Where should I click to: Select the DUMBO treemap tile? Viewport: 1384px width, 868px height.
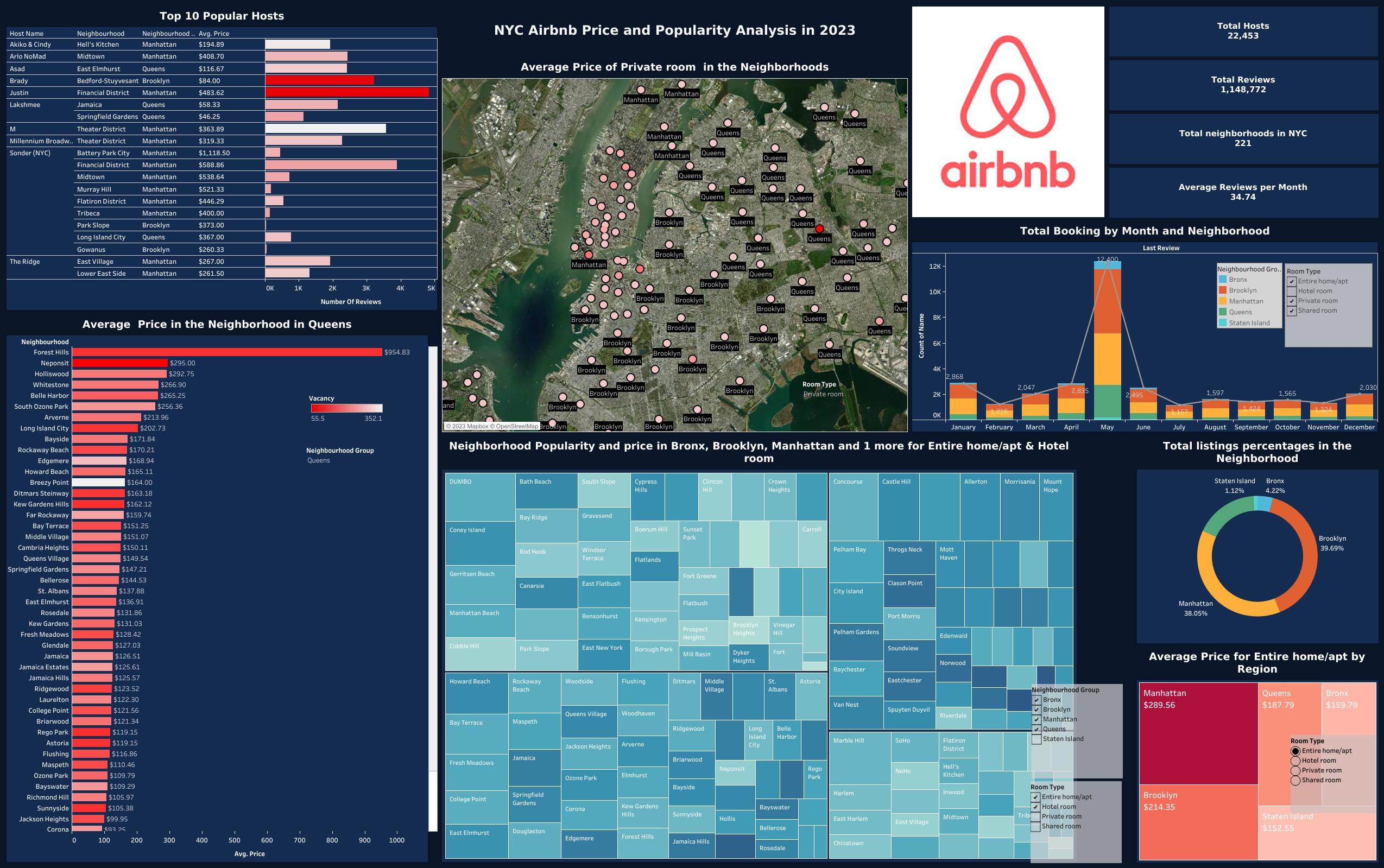[x=480, y=497]
